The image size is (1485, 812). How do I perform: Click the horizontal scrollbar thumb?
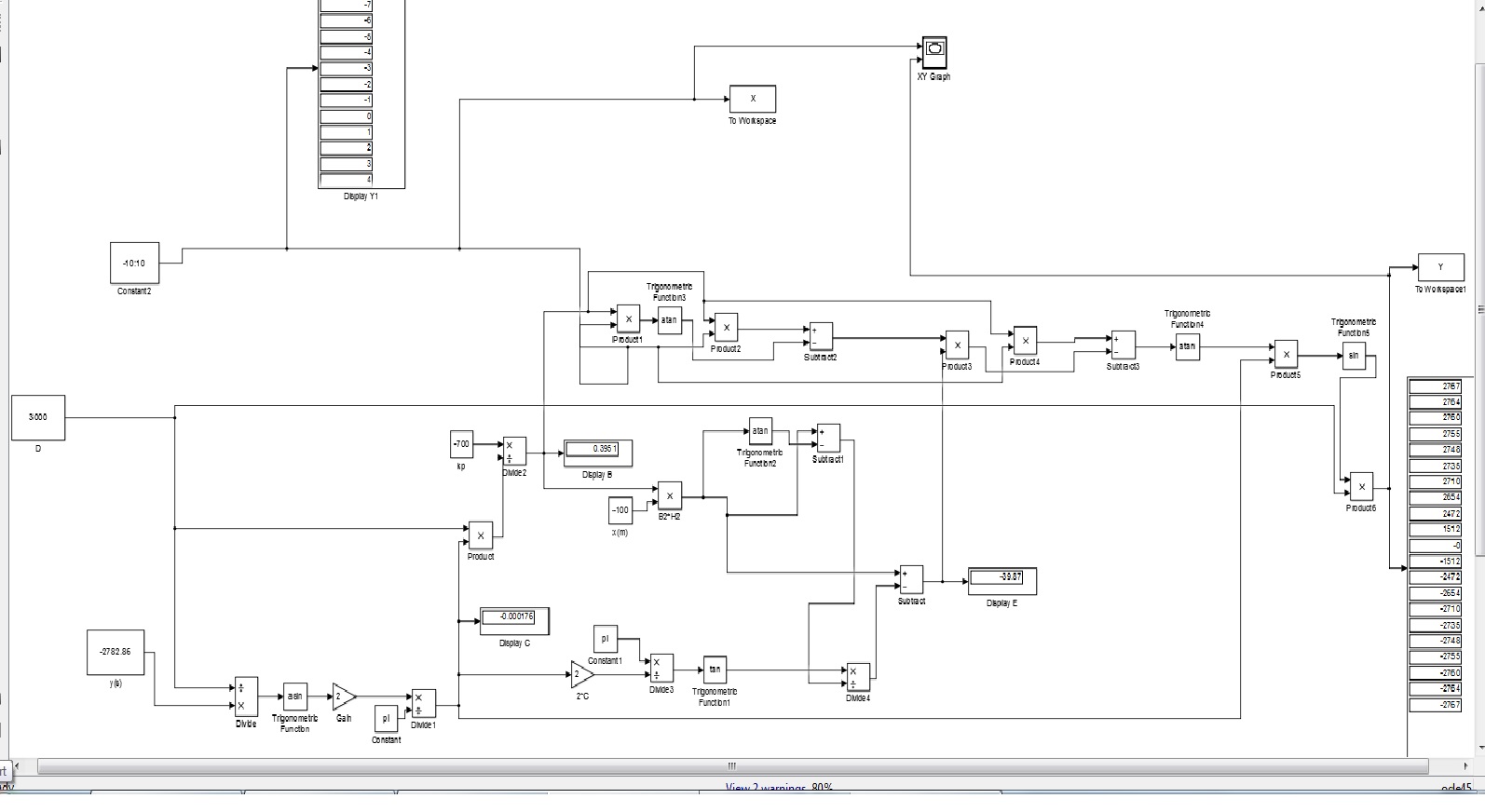tap(731, 766)
